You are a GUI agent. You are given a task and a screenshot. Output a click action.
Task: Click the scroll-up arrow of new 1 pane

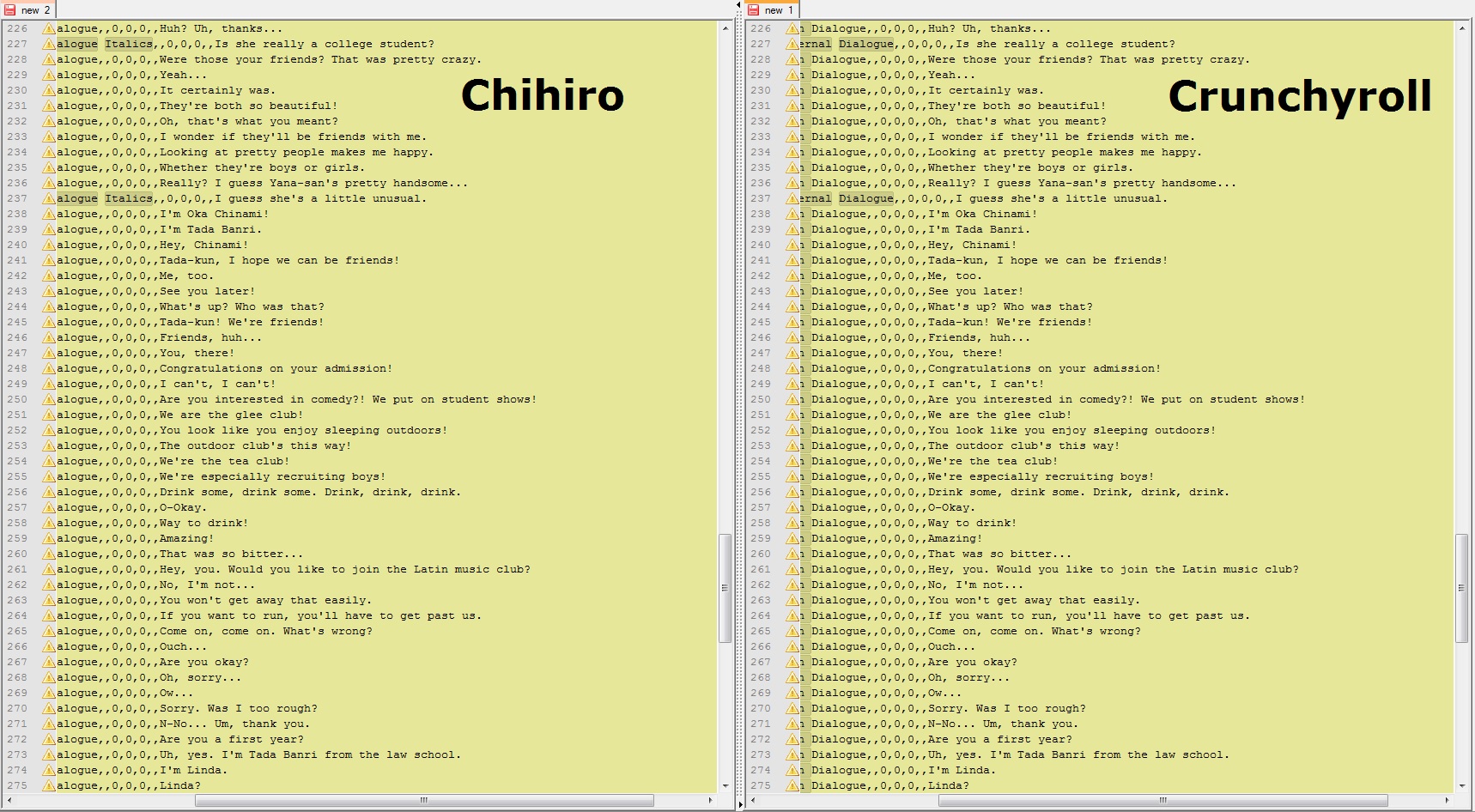[1462, 28]
